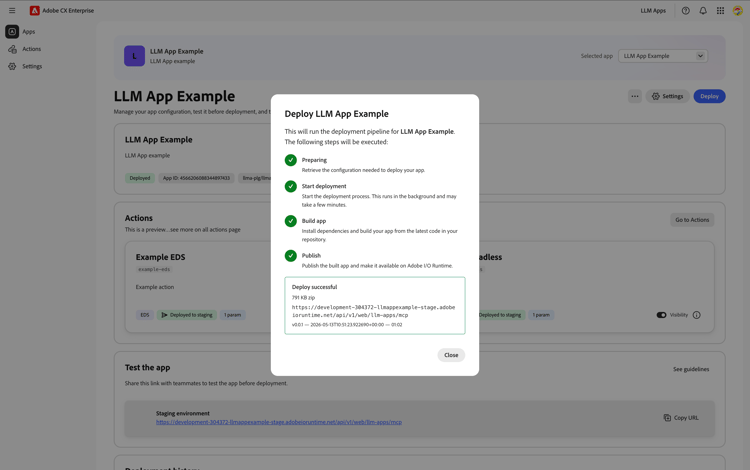Click Example EDS Deployed to staging badge

tap(187, 315)
